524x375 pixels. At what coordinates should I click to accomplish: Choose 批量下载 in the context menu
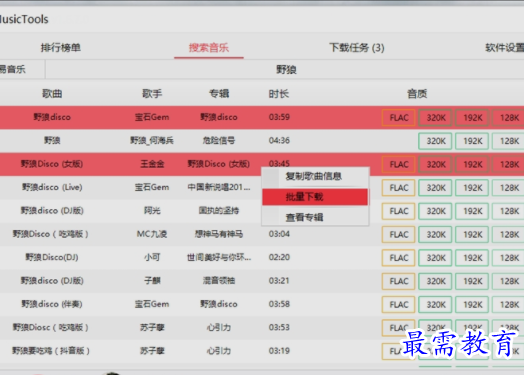[315, 197]
